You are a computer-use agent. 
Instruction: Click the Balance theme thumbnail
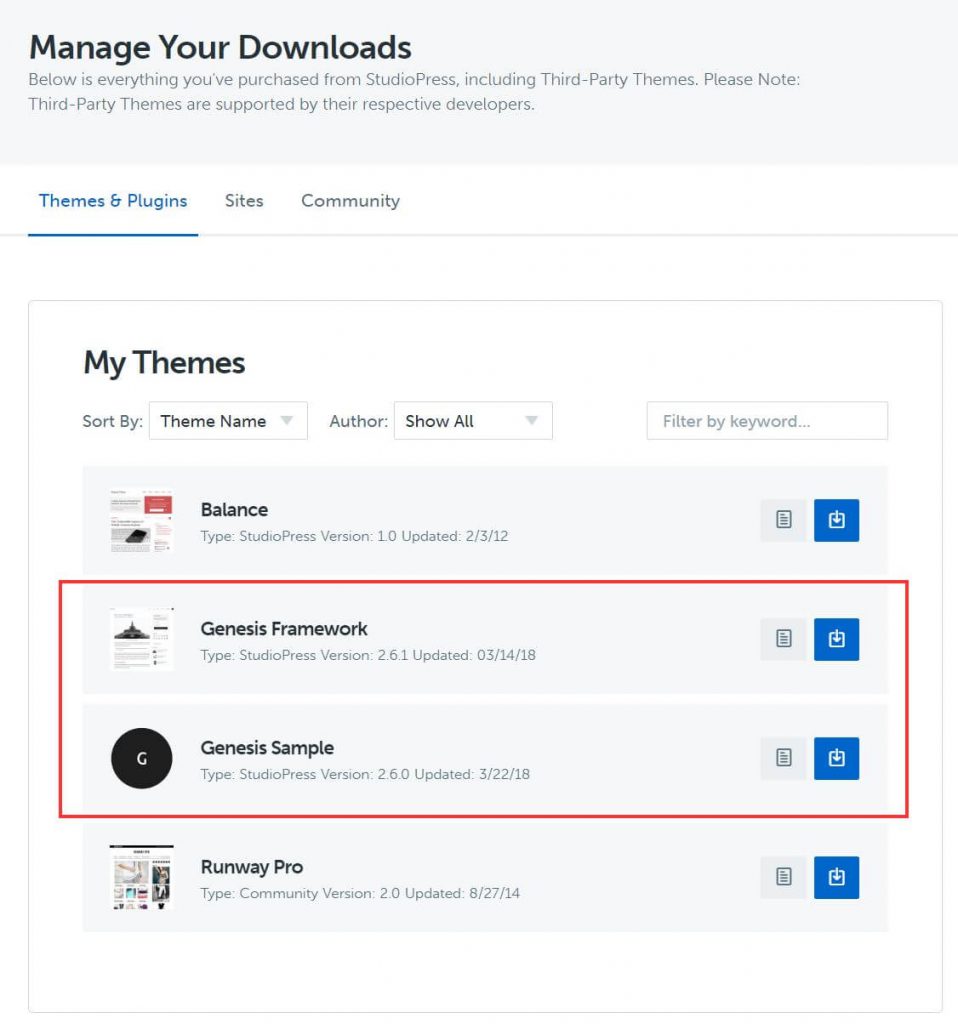click(x=141, y=520)
